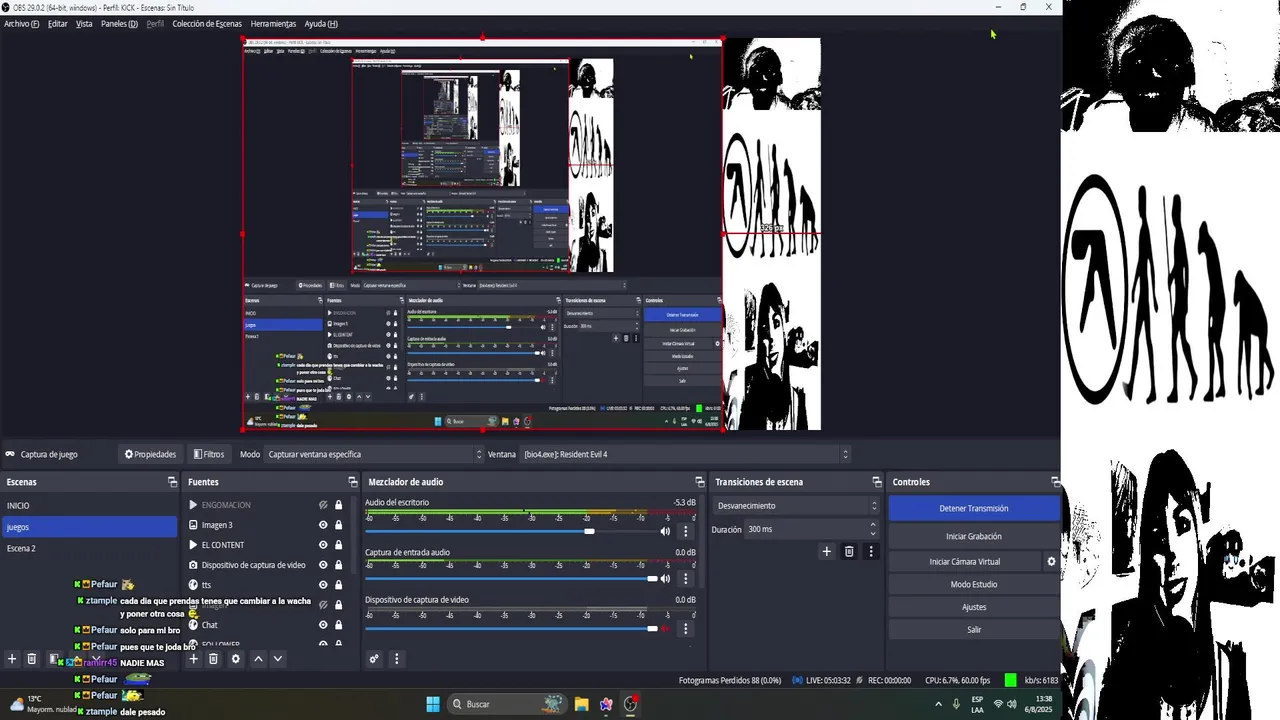Add a new source in Fuentes
This screenshot has width=1280, height=720.
(x=194, y=659)
